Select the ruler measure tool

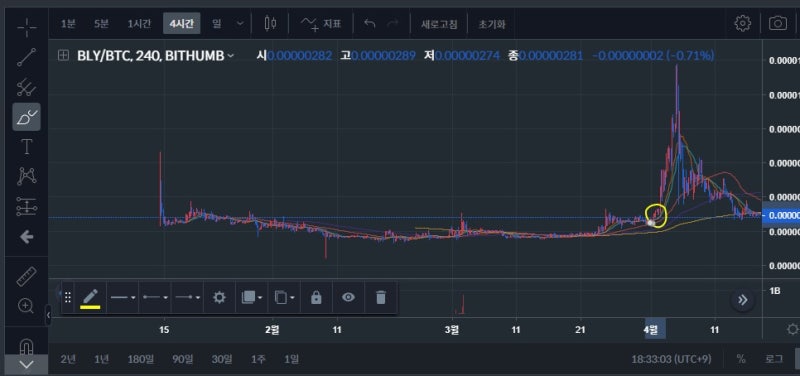(27, 276)
